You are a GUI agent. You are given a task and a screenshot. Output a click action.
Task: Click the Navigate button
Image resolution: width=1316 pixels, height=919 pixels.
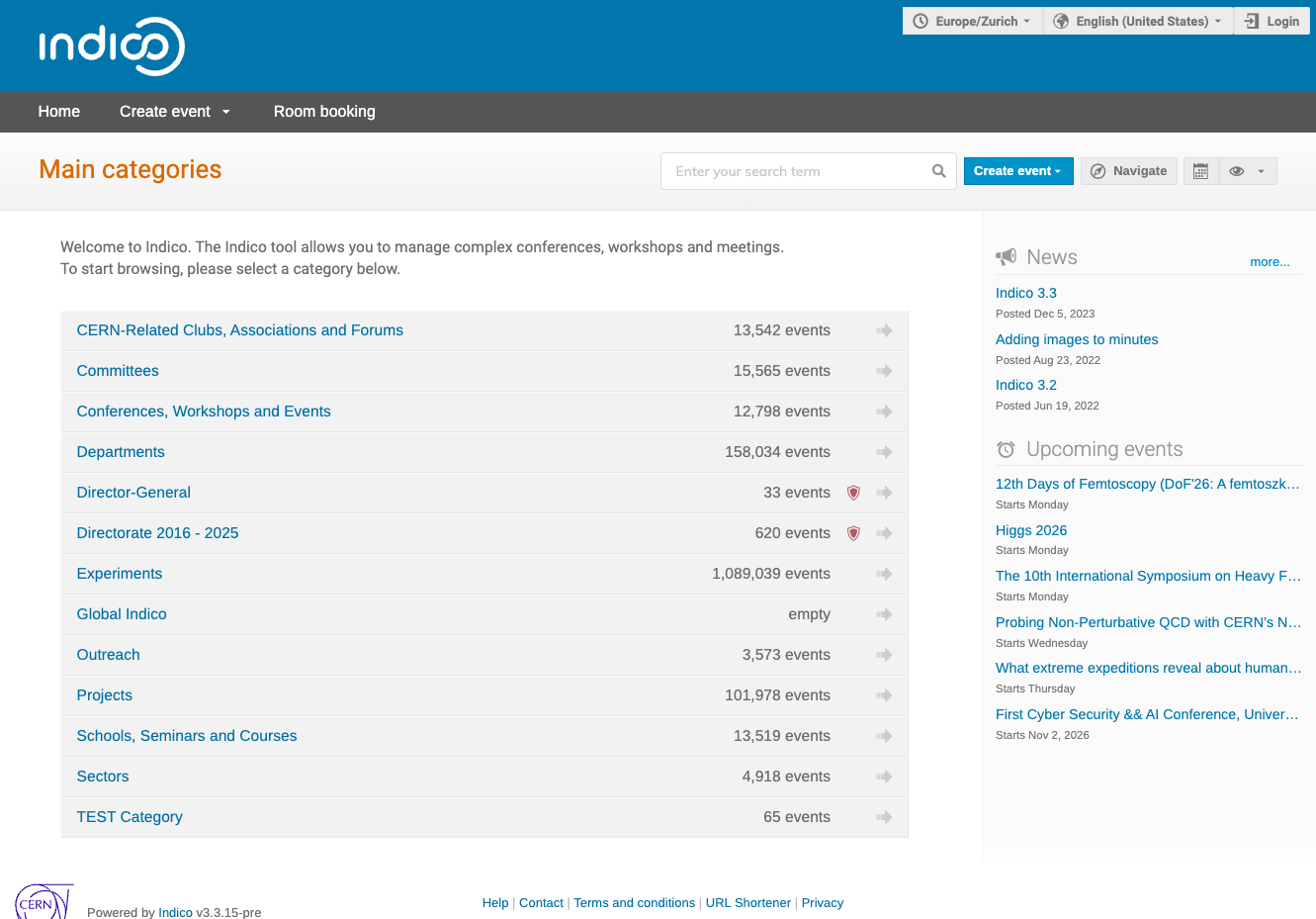click(x=1129, y=171)
